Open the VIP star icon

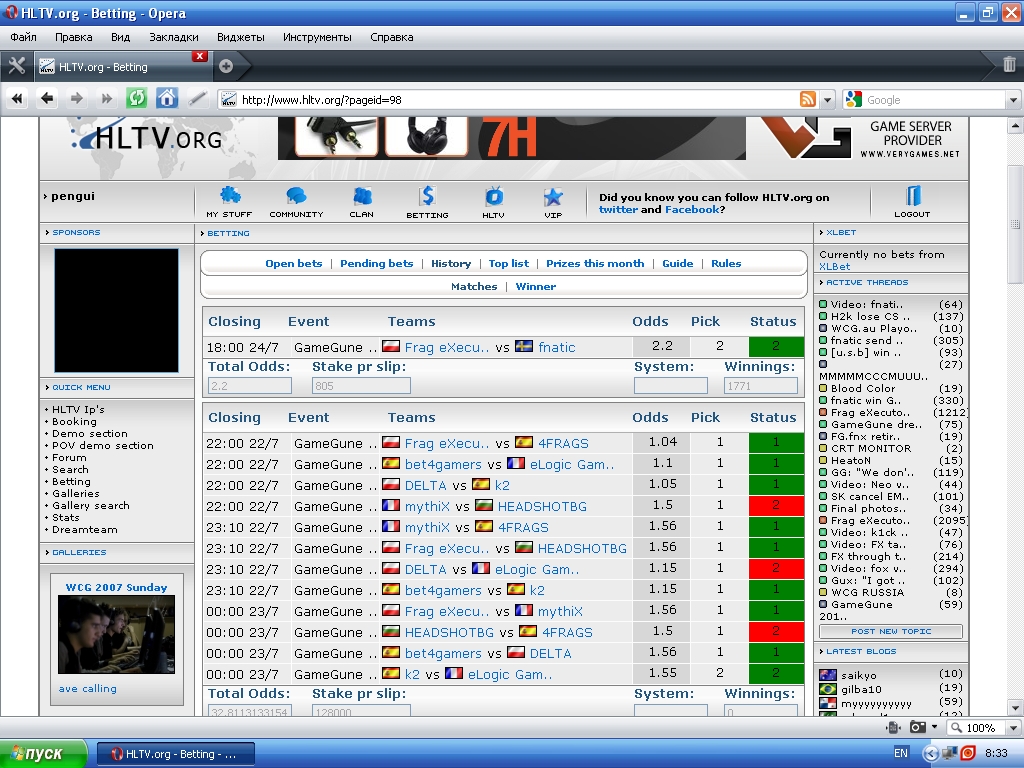[553, 196]
